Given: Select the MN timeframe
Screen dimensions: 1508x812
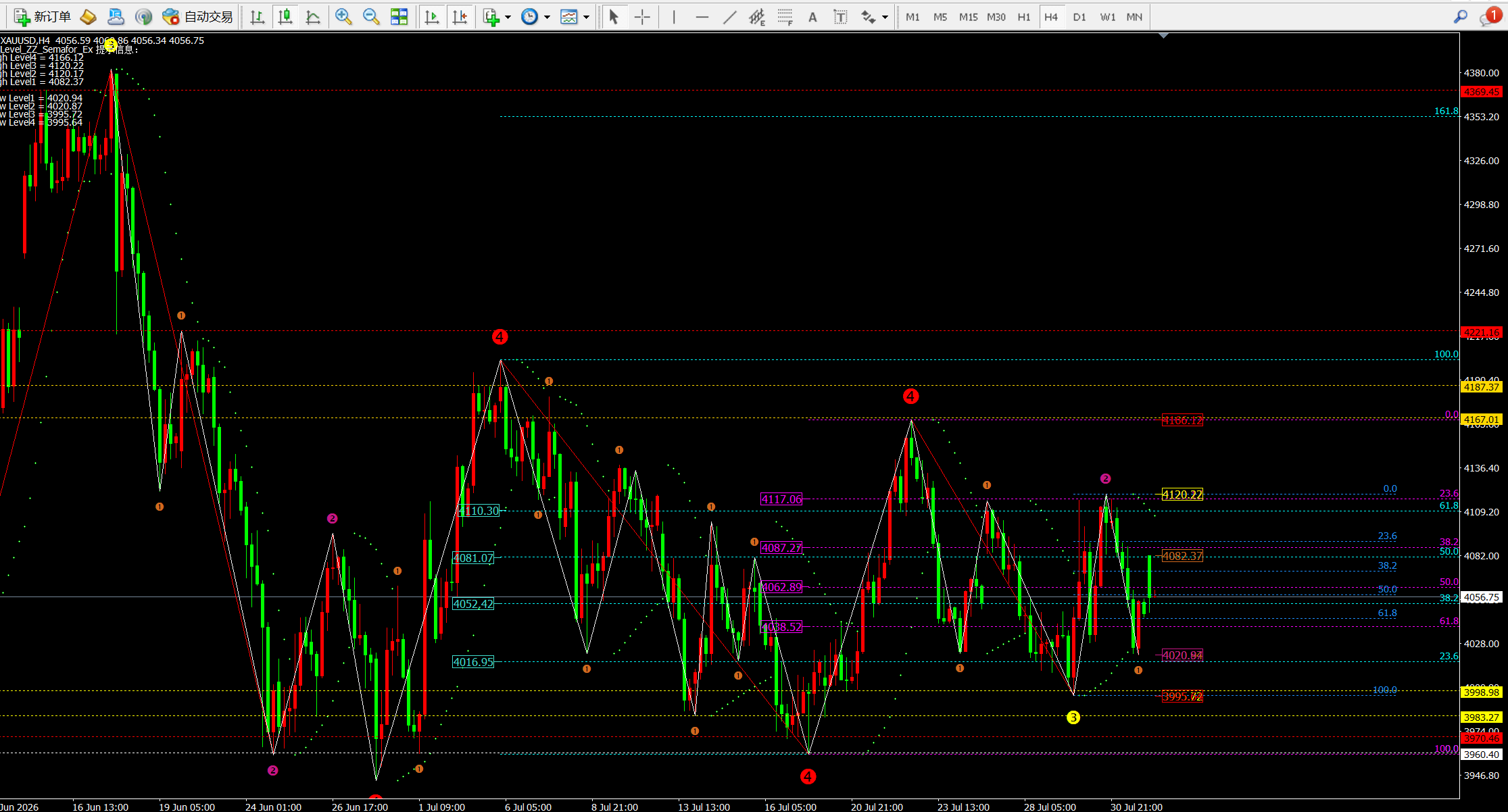Looking at the screenshot, I should click(x=1134, y=17).
